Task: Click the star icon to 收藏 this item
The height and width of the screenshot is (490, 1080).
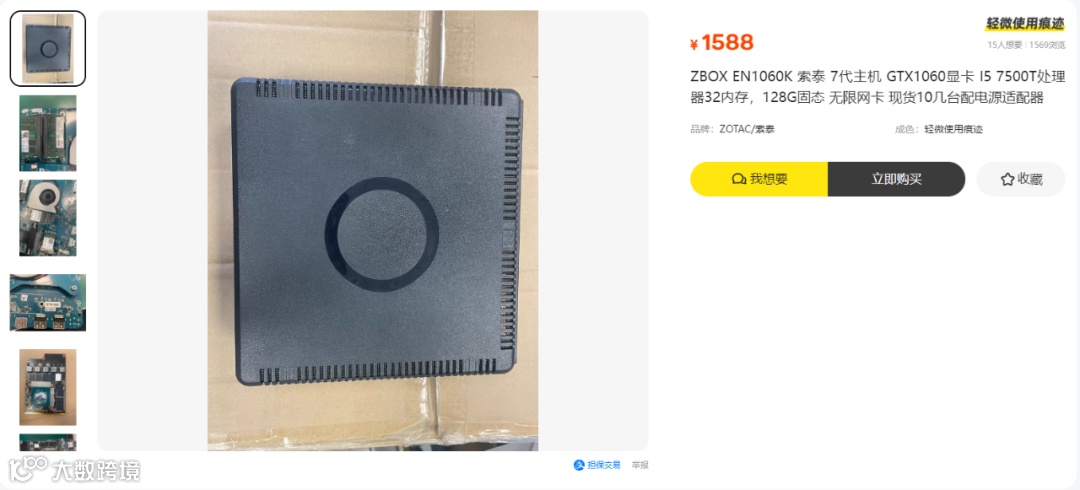Action: (x=1007, y=179)
